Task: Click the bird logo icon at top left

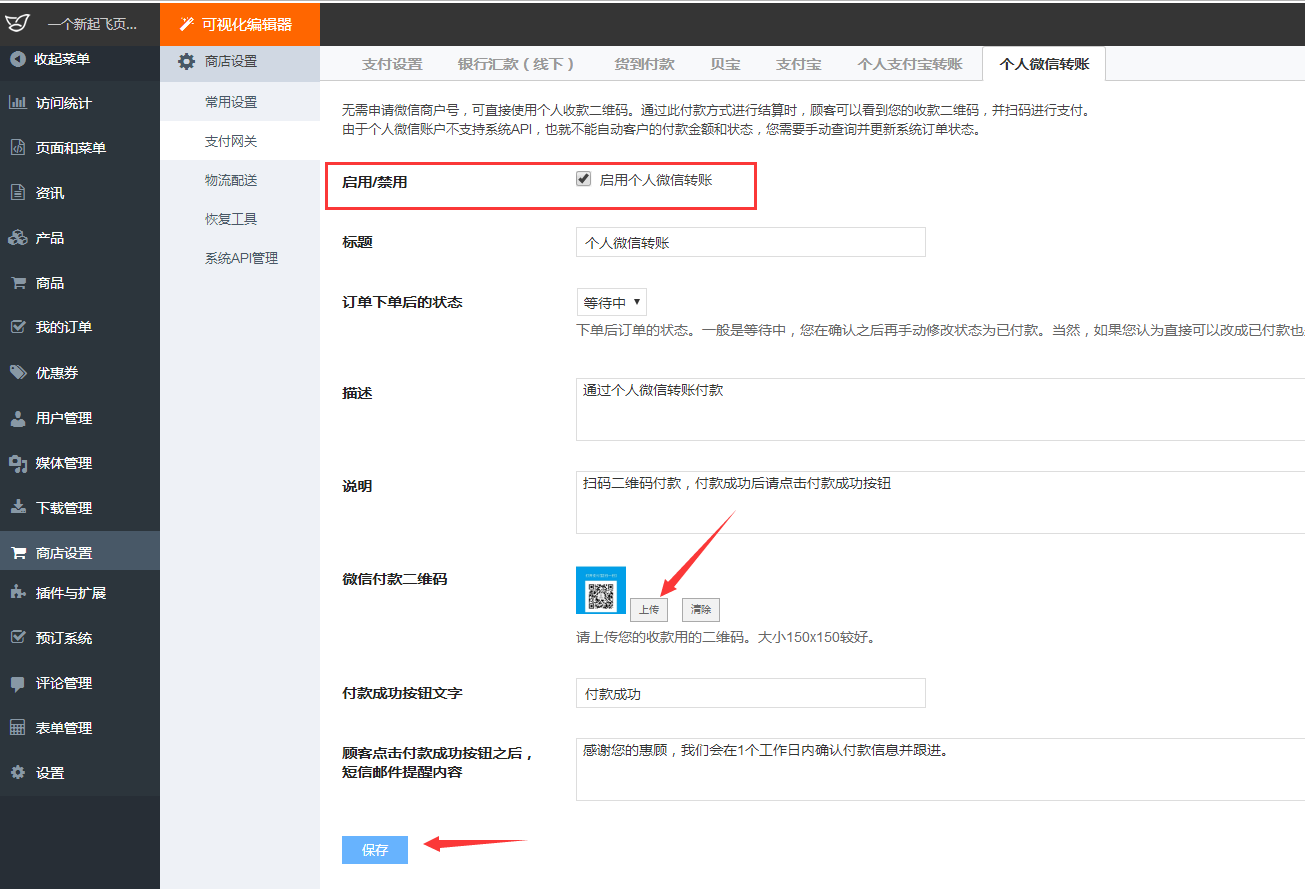Action: pyautogui.click(x=18, y=23)
